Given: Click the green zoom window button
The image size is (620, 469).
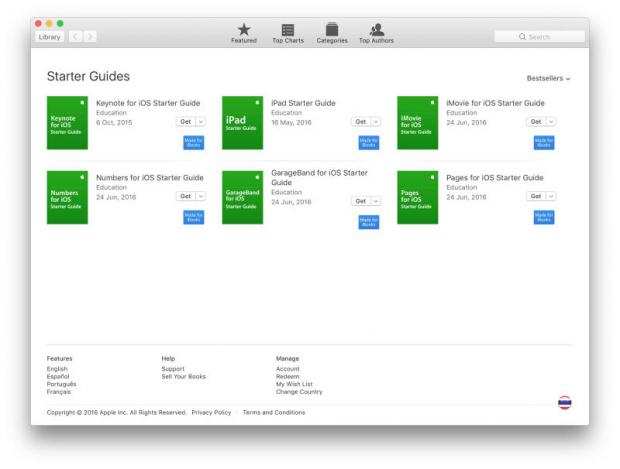Looking at the screenshot, I should point(60,23).
